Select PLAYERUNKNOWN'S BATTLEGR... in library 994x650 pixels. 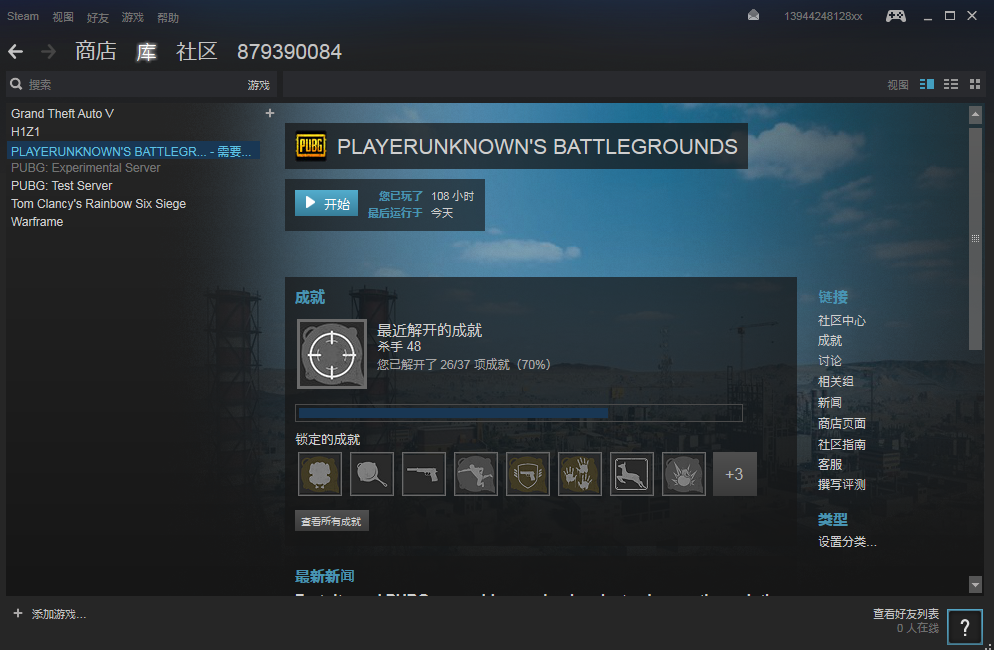click(x=133, y=151)
